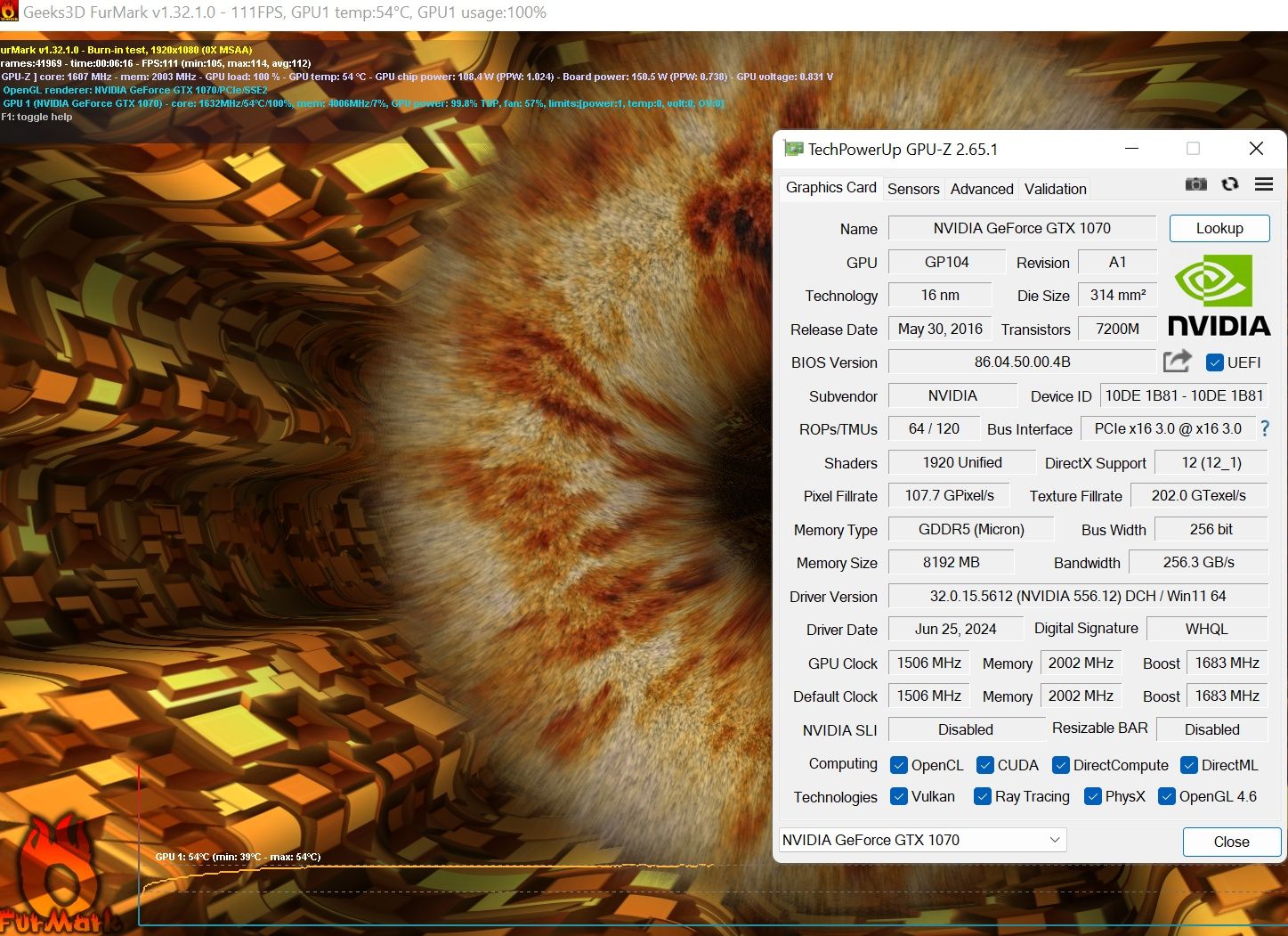Click the FurMark OpenGL renderer info line
1288x936 pixels.
pyautogui.click(x=134, y=90)
